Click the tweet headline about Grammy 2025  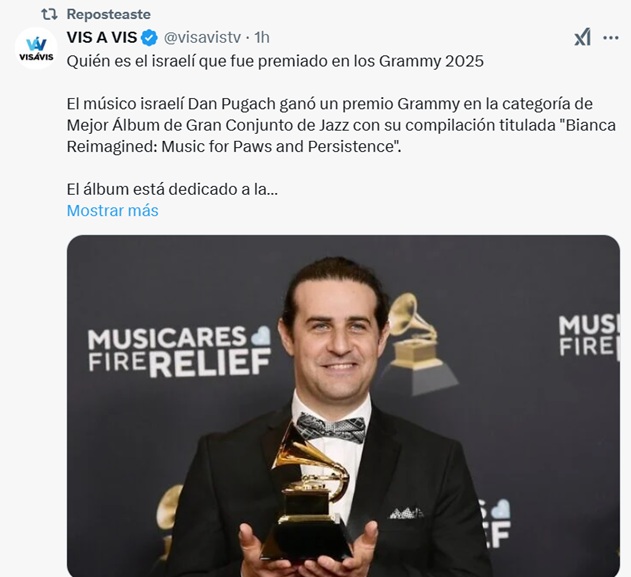click(275, 61)
